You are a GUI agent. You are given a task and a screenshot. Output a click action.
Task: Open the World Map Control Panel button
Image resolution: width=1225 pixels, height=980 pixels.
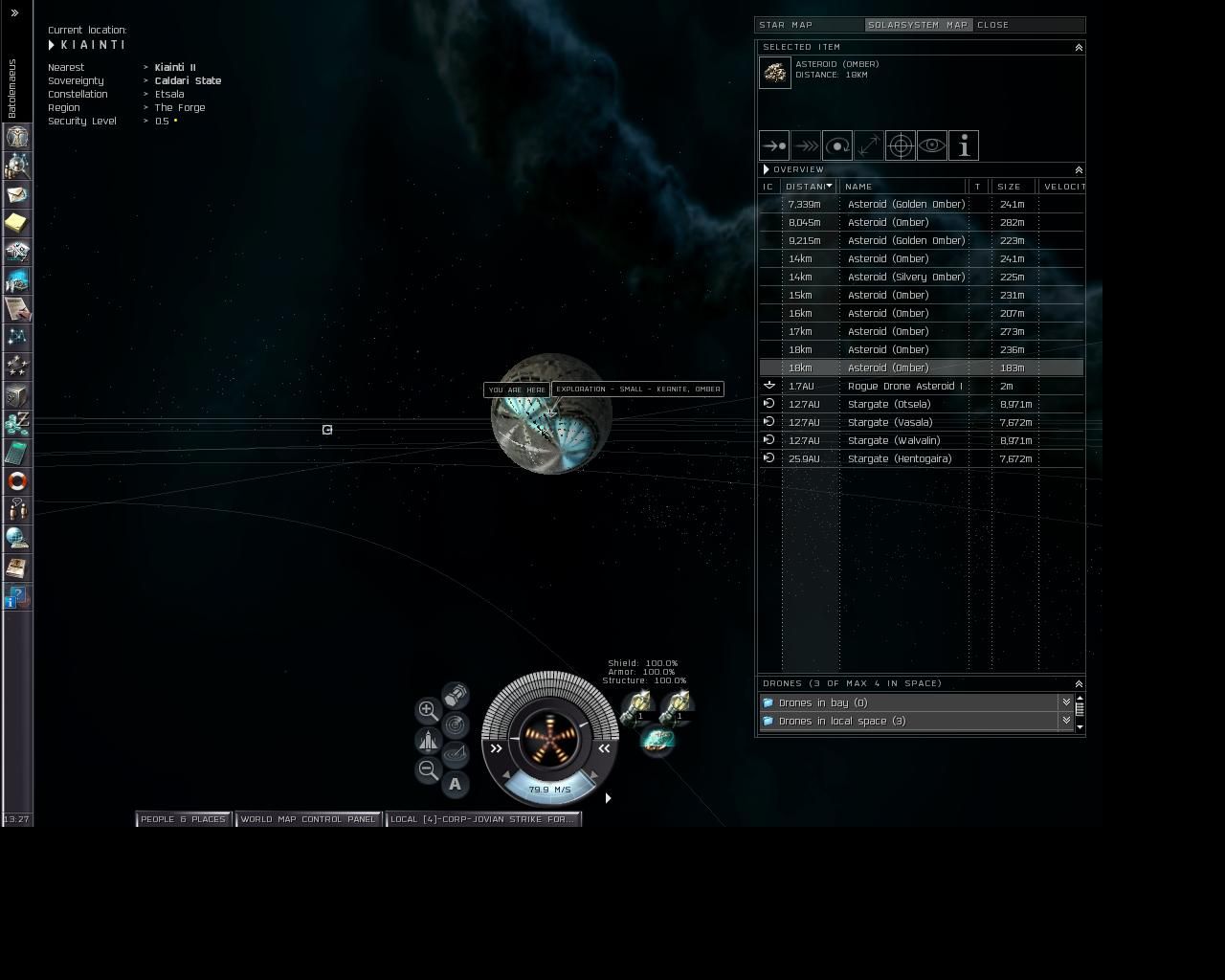[x=308, y=819]
